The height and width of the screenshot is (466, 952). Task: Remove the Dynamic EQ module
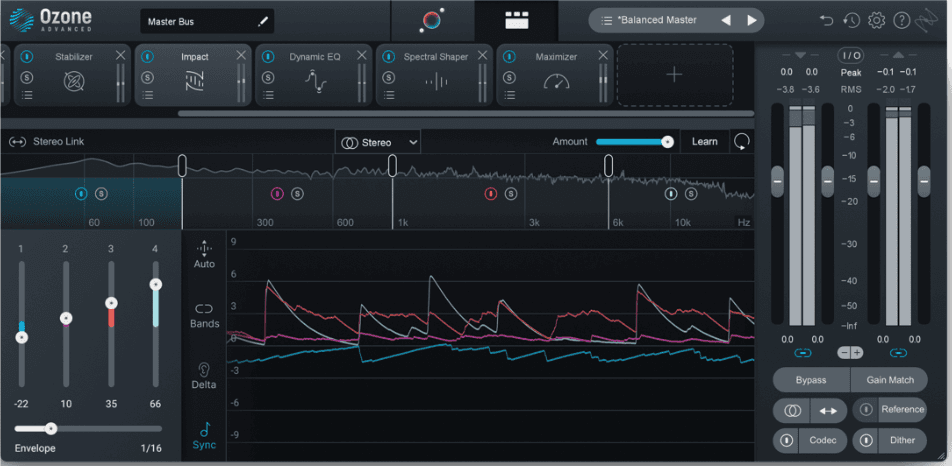(x=362, y=55)
